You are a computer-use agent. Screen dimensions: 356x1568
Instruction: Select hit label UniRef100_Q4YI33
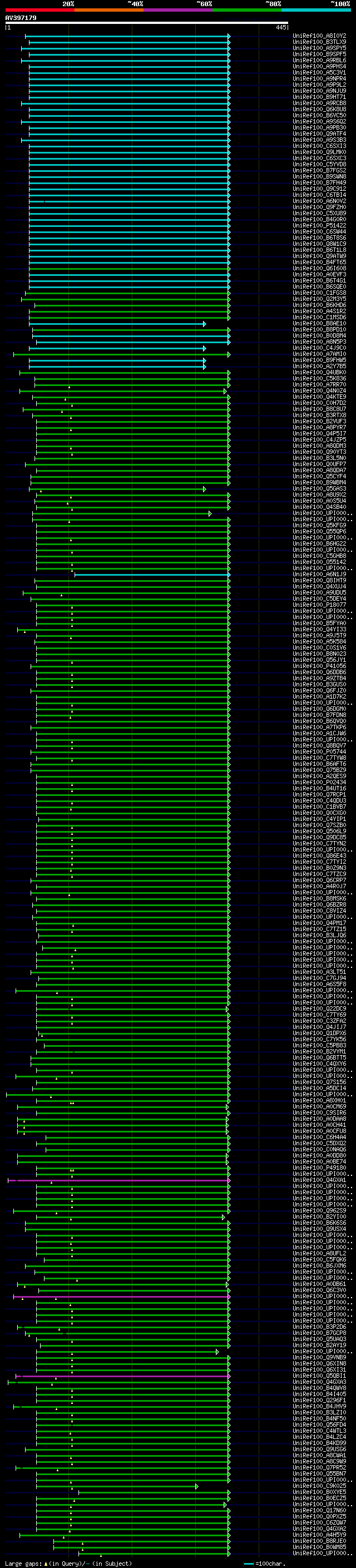pyautogui.click(x=319, y=630)
